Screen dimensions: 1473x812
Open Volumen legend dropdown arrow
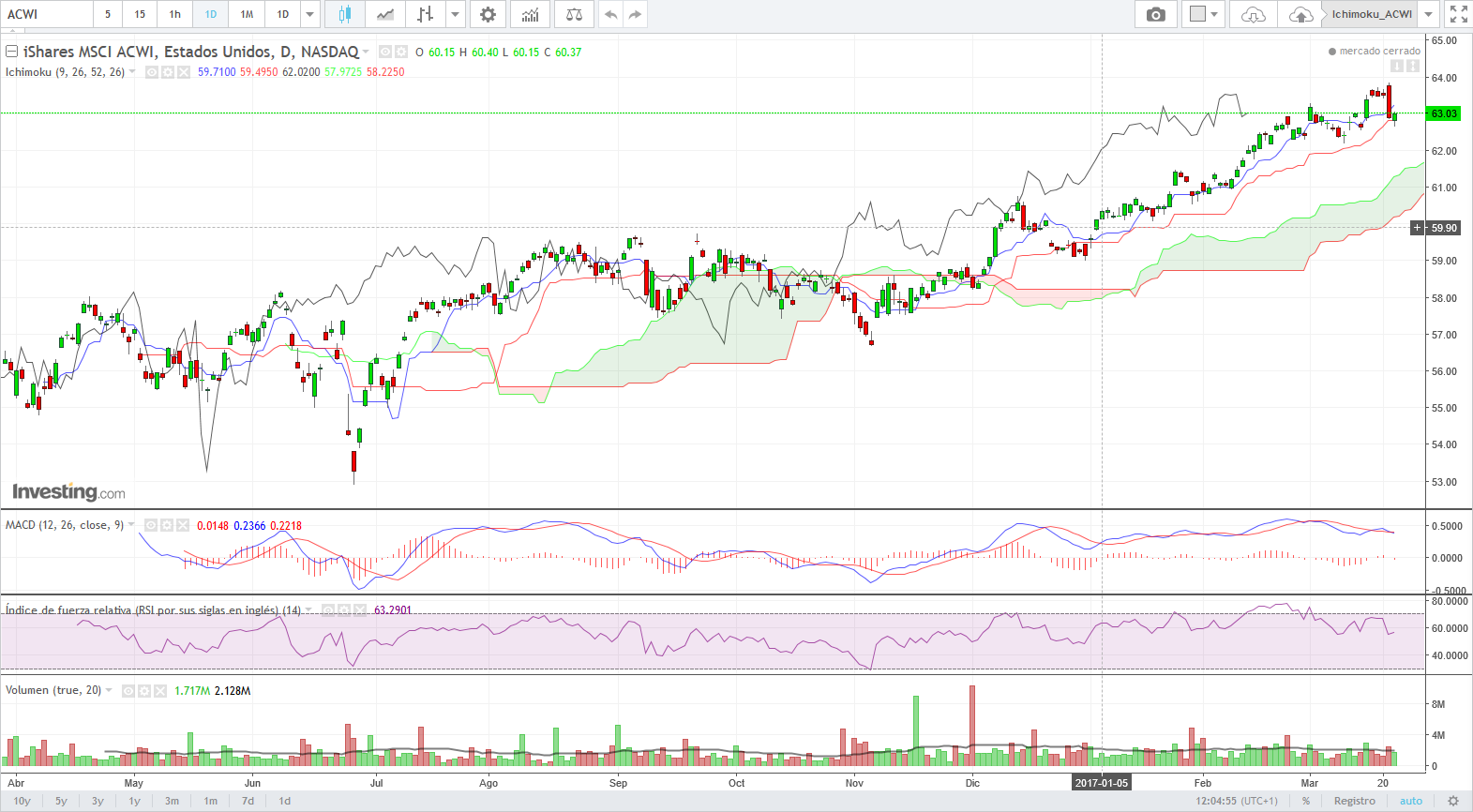pyautogui.click(x=109, y=690)
